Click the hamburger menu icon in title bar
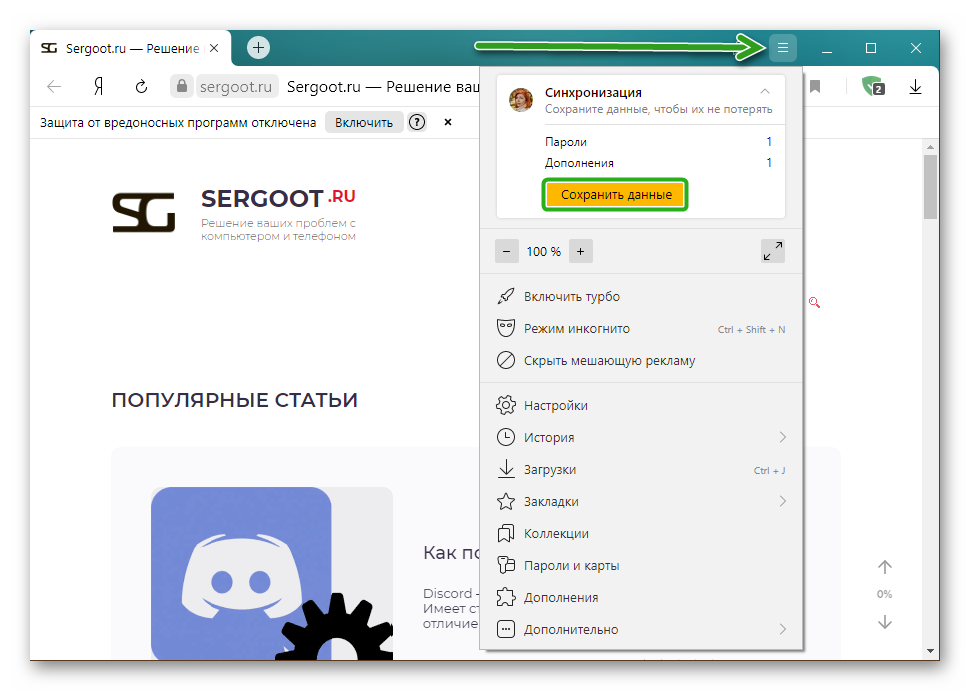Image resolution: width=970 pixels, height=691 pixels. (783, 47)
